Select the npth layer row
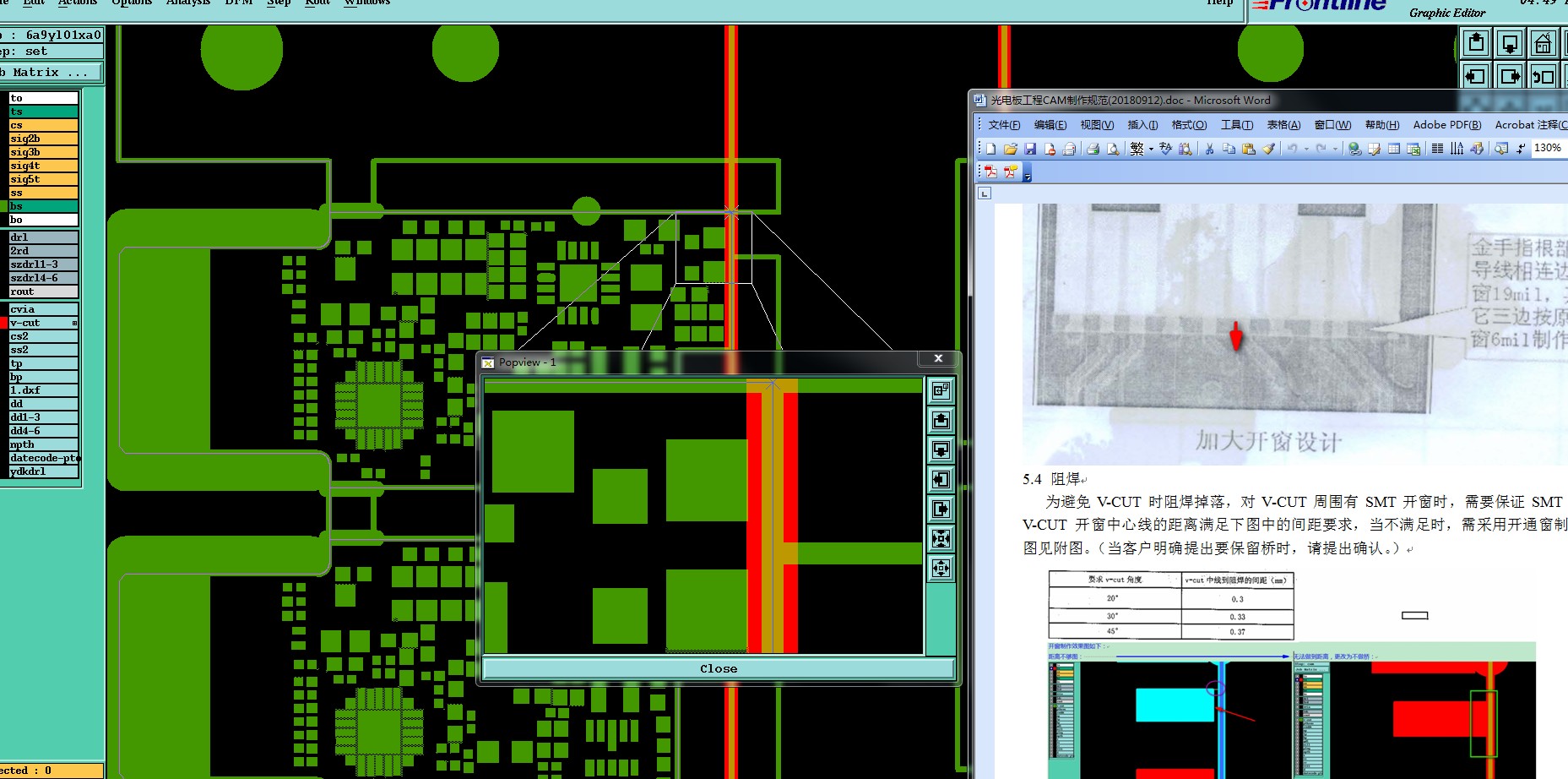Image resolution: width=1568 pixels, height=779 pixels. tap(43, 444)
